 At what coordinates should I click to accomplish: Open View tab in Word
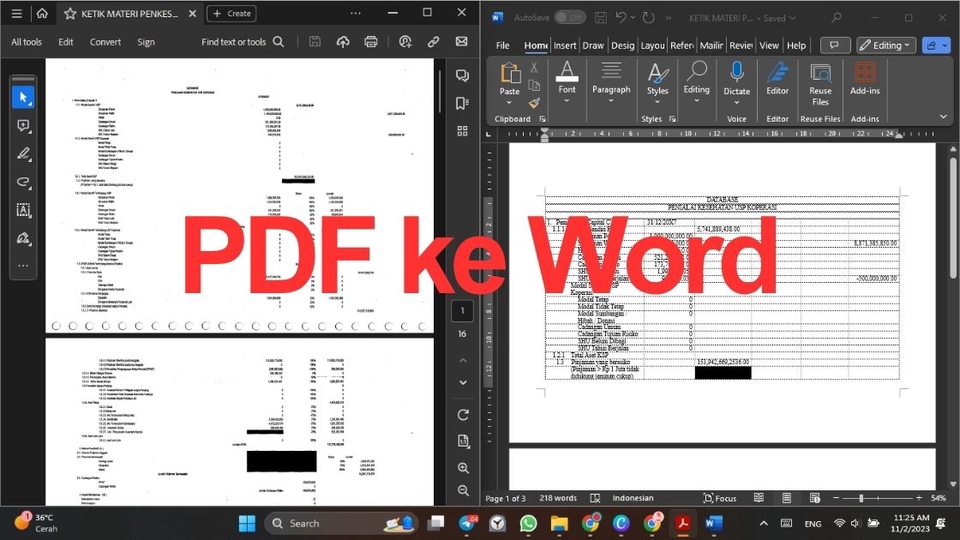(769, 45)
